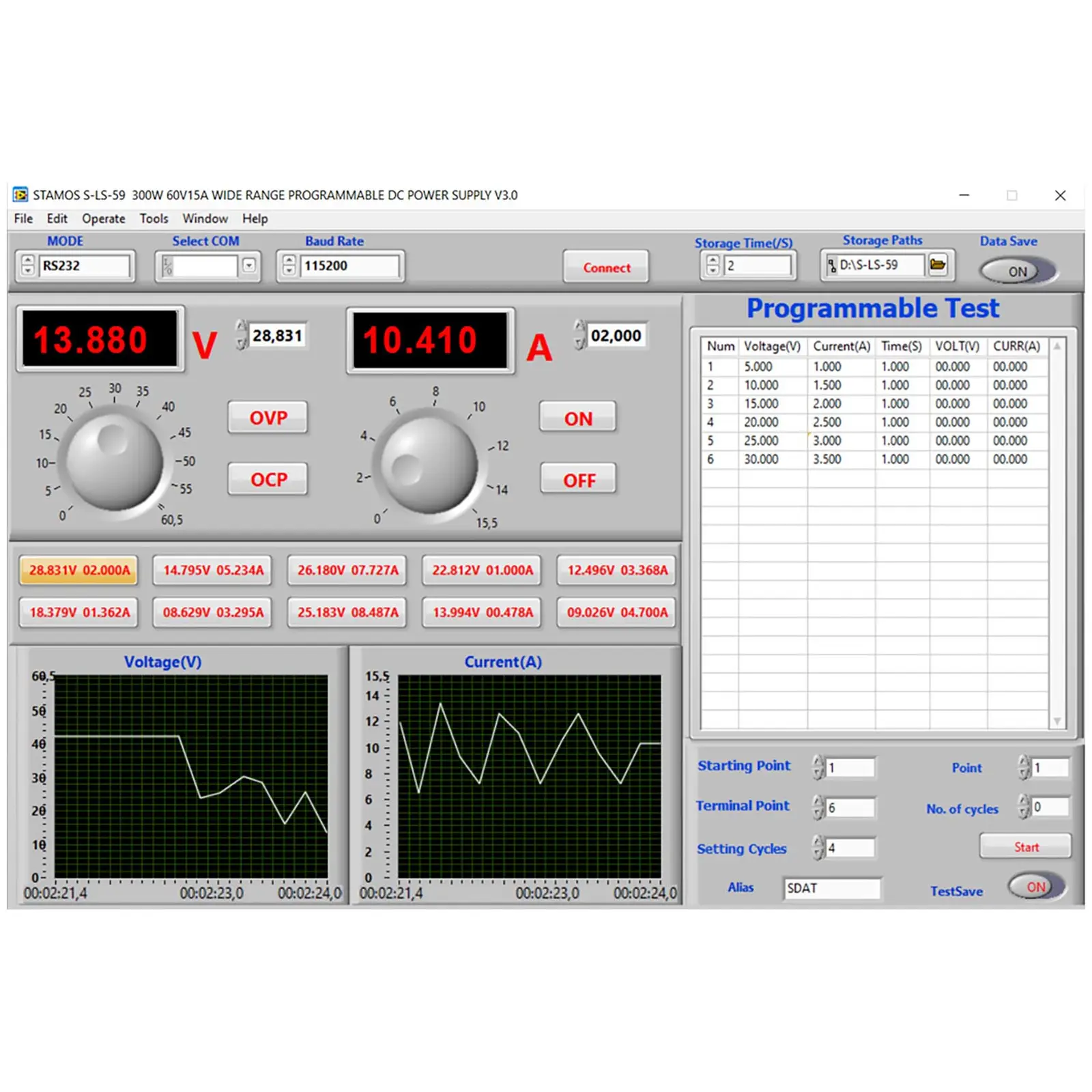Click the Baud Rate 115200 field

click(x=349, y=265)
